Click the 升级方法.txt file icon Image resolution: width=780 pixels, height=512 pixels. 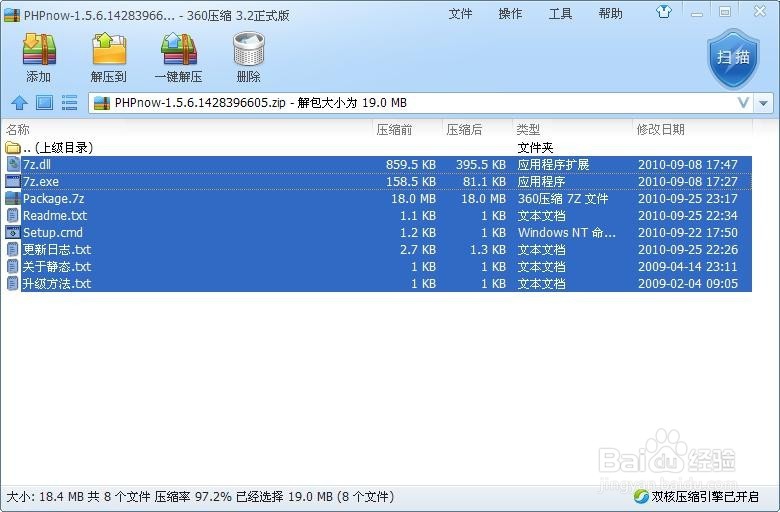13,284
